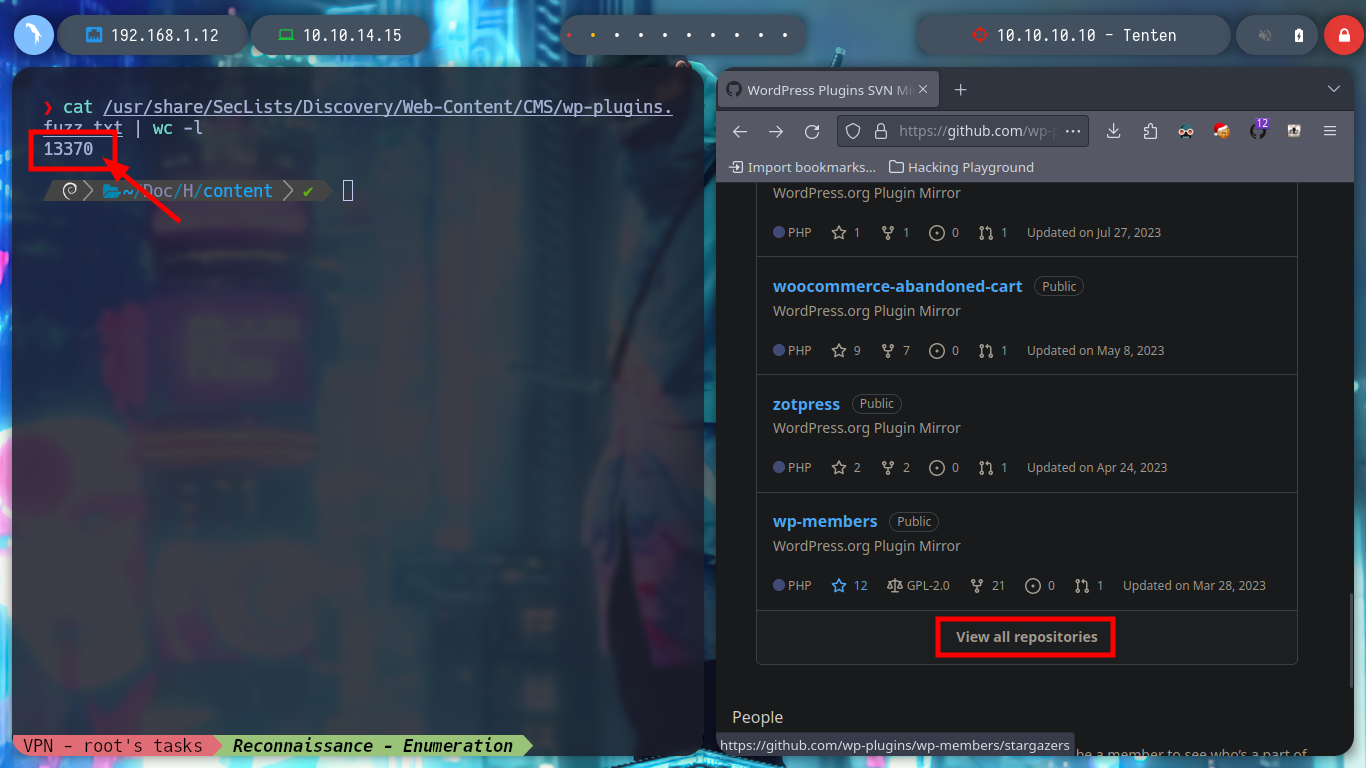The width and height of the screenshot is (1366, 768).
Task: Click wp-members GPL-2.0 license icon
Action: [x=894, y=586]
